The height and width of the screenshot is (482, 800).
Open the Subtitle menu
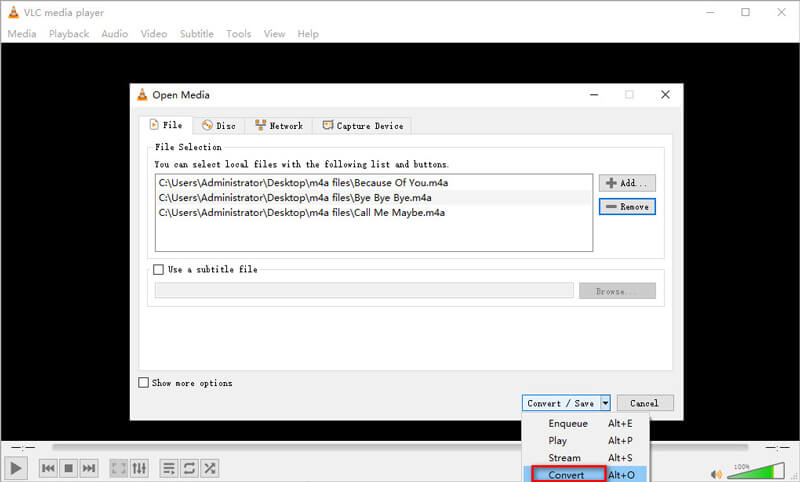click(x=196, y=34)
